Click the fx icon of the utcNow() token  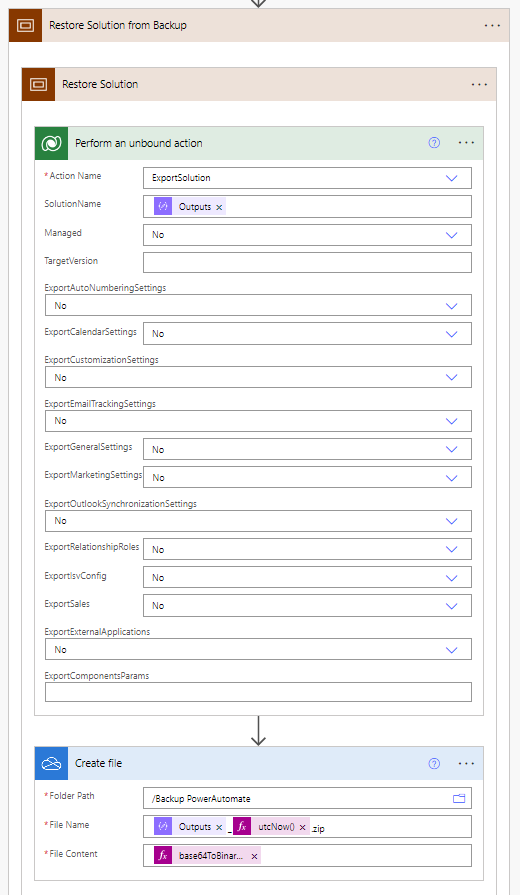242,827
